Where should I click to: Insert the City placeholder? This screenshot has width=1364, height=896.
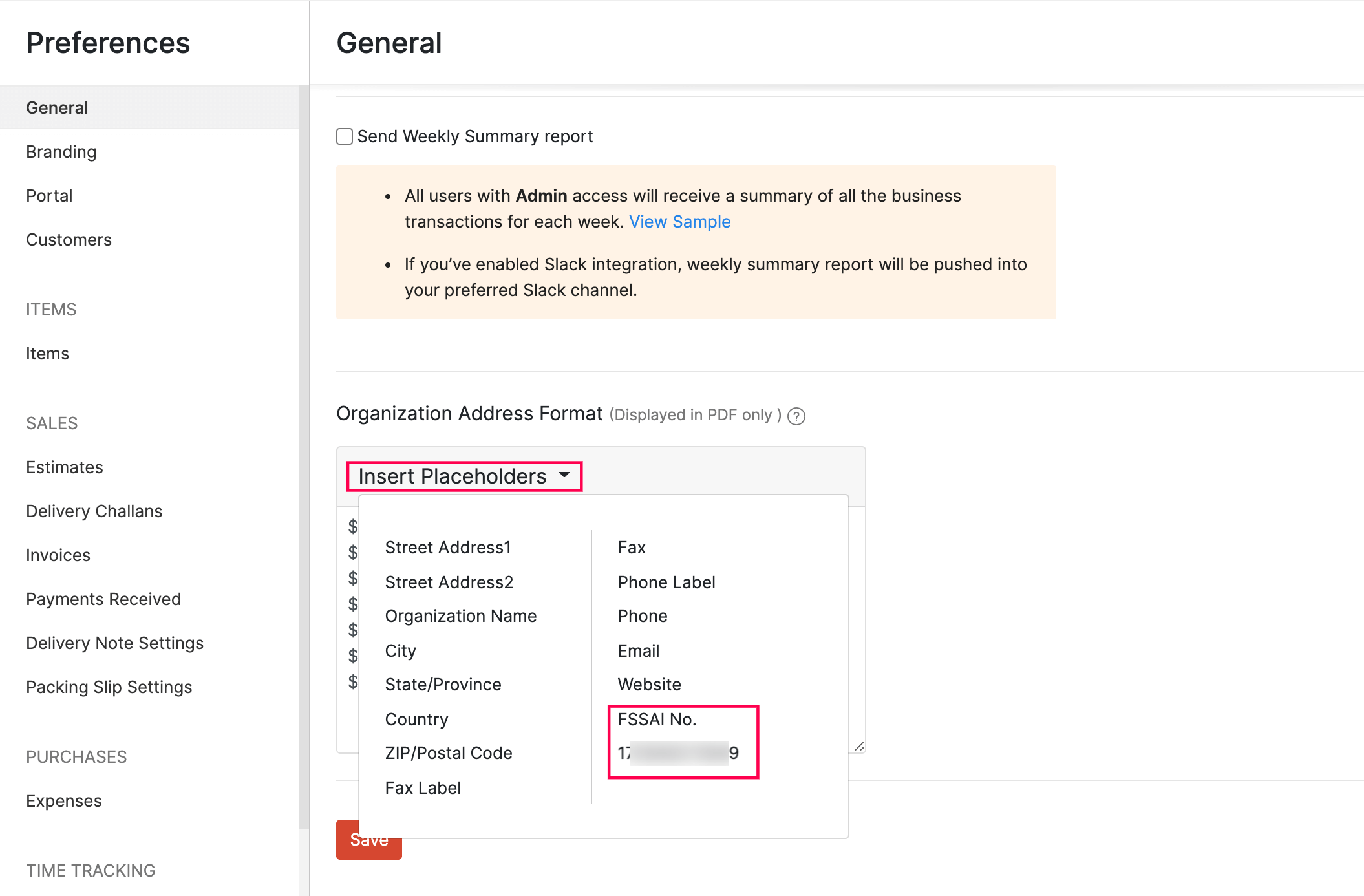(x=400, y=650)
